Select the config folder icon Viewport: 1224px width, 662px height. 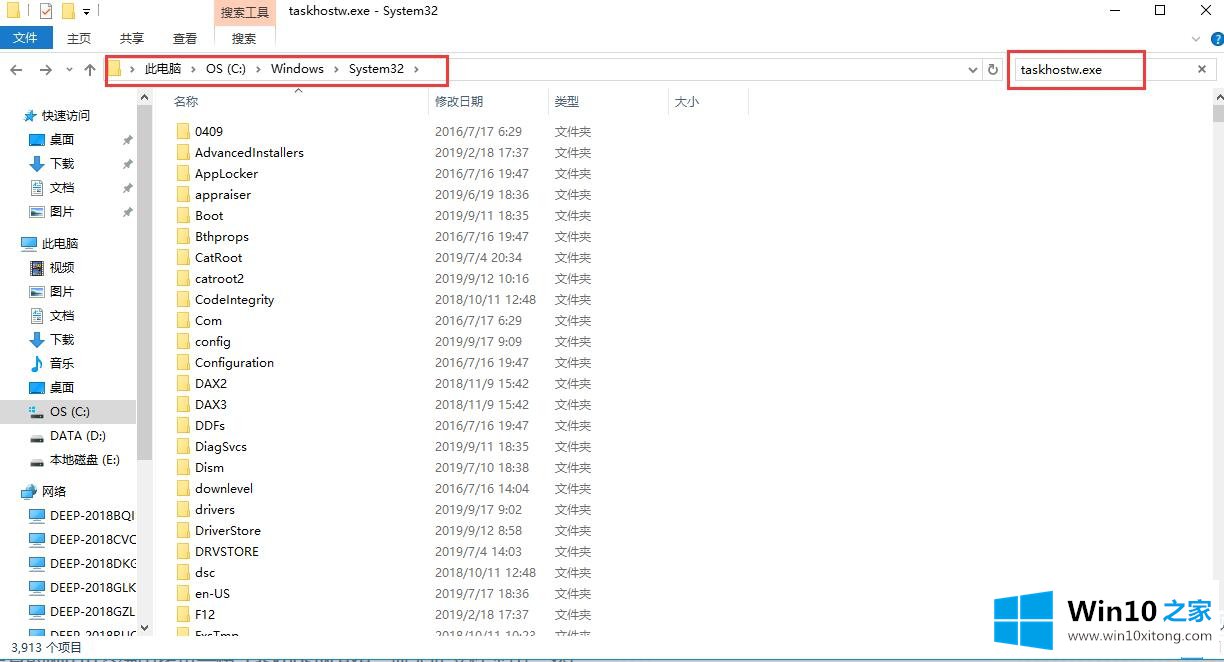(x=183, y=342)
